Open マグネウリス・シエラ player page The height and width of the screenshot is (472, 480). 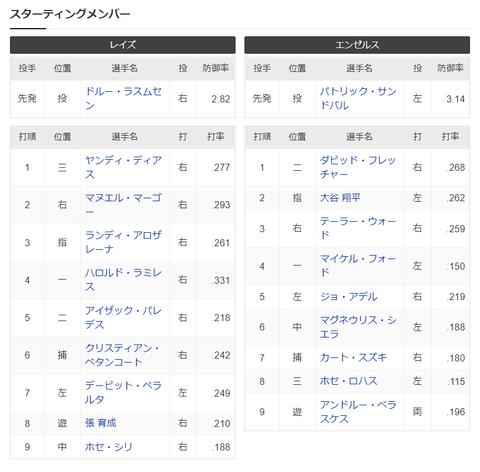(358, 327)
